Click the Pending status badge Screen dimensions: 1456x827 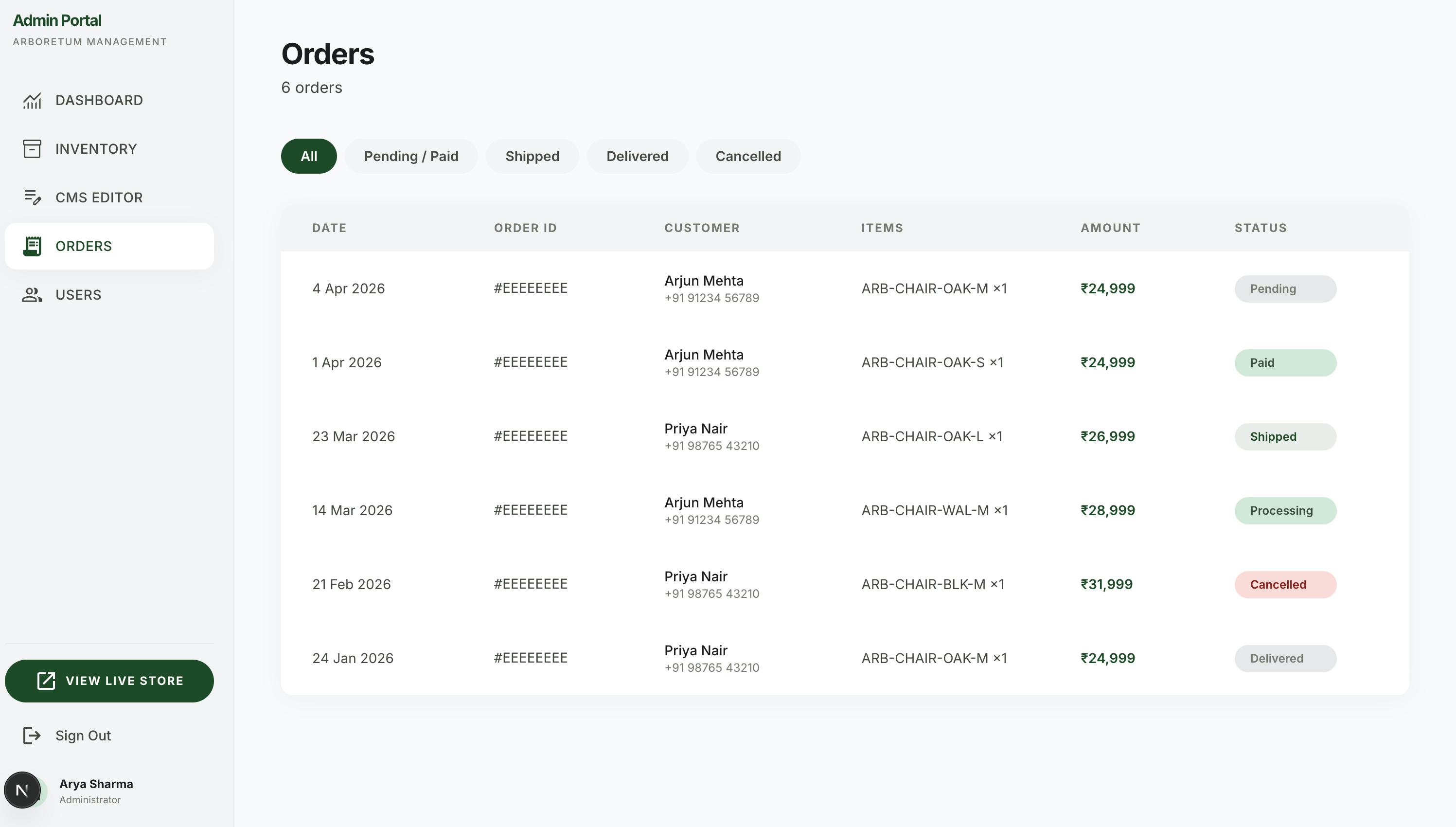point(1285,289)
